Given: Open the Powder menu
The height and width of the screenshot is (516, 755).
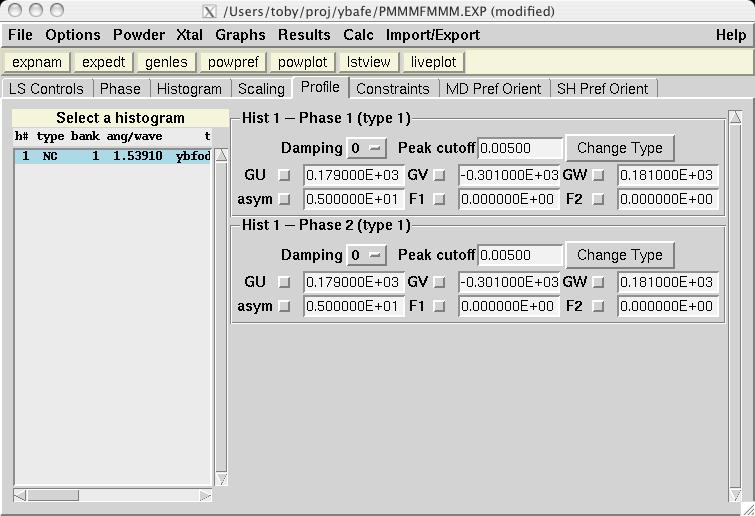Looking at the screenshot, I should coord(139,35).
